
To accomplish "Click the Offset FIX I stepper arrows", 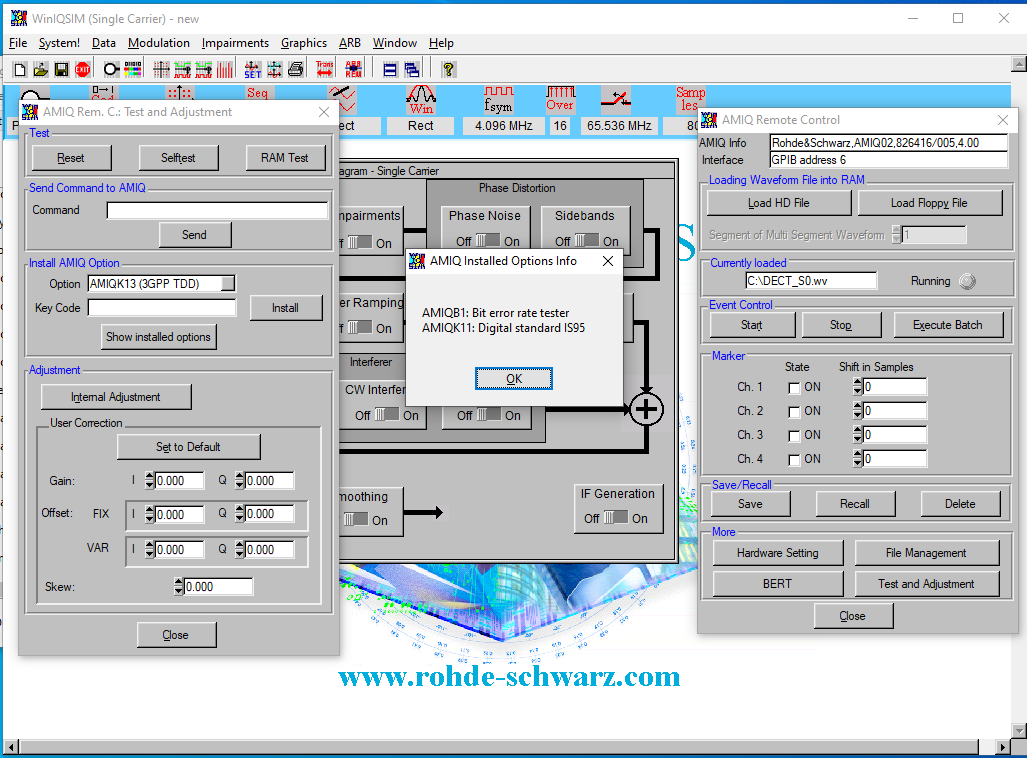I will 150,514.
